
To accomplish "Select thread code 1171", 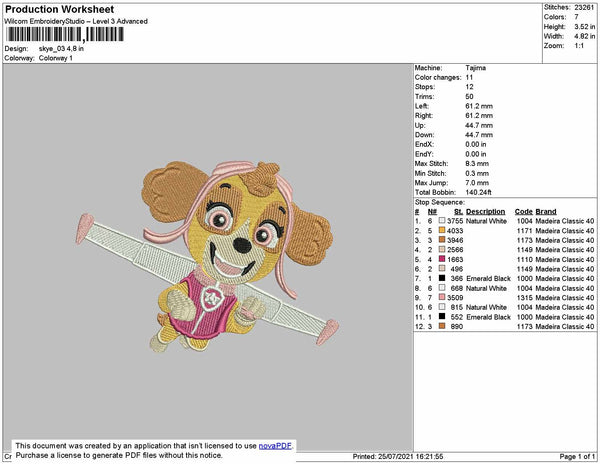I will click(x=525, y=230).
